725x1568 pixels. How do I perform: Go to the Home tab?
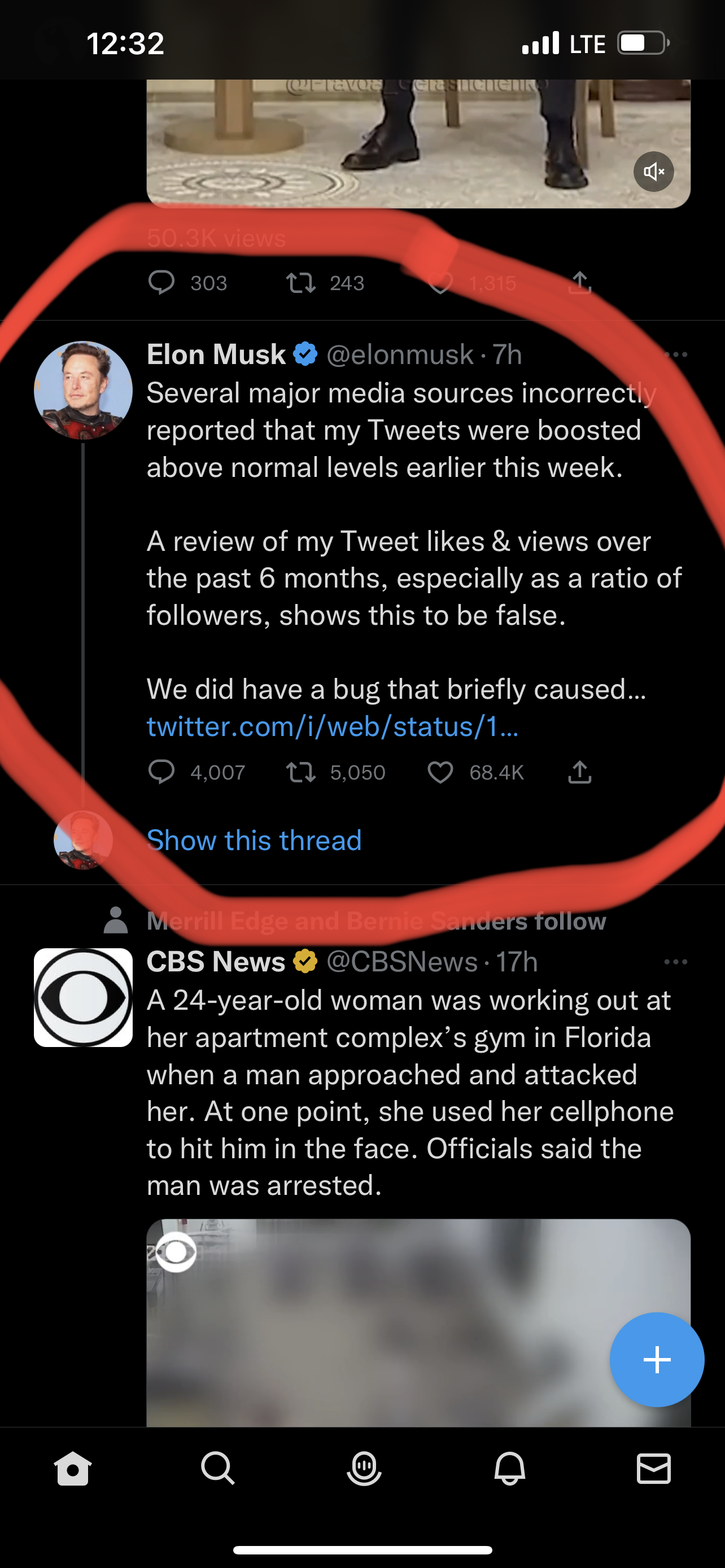coord(73,1469)
